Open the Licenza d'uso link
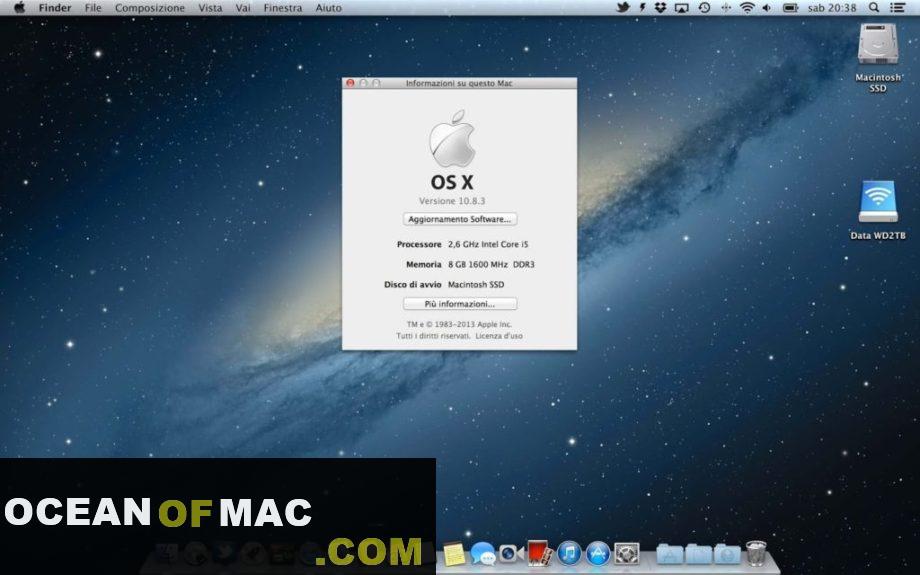Image resolution: width=920 pixels, height=575 pixels. pos(499,336)
